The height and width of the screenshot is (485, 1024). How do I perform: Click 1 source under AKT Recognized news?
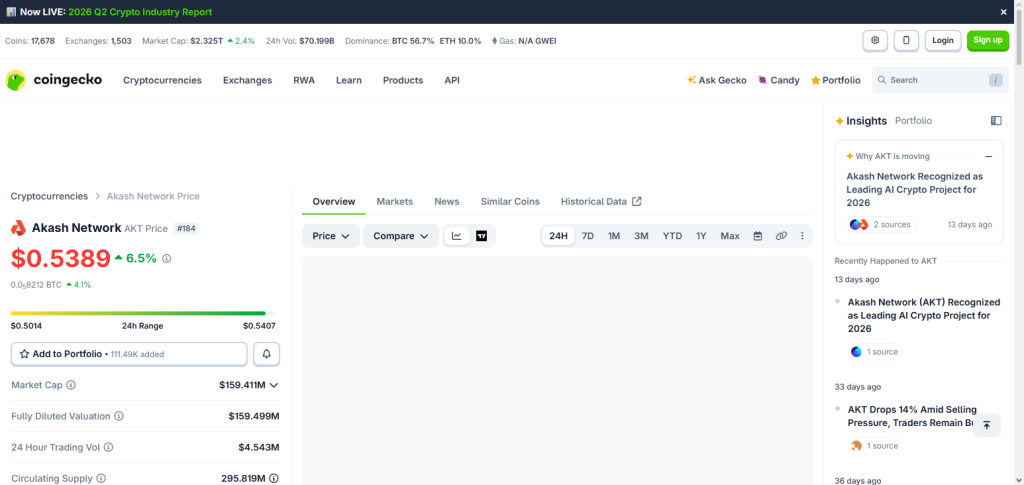tap(874, 352)
